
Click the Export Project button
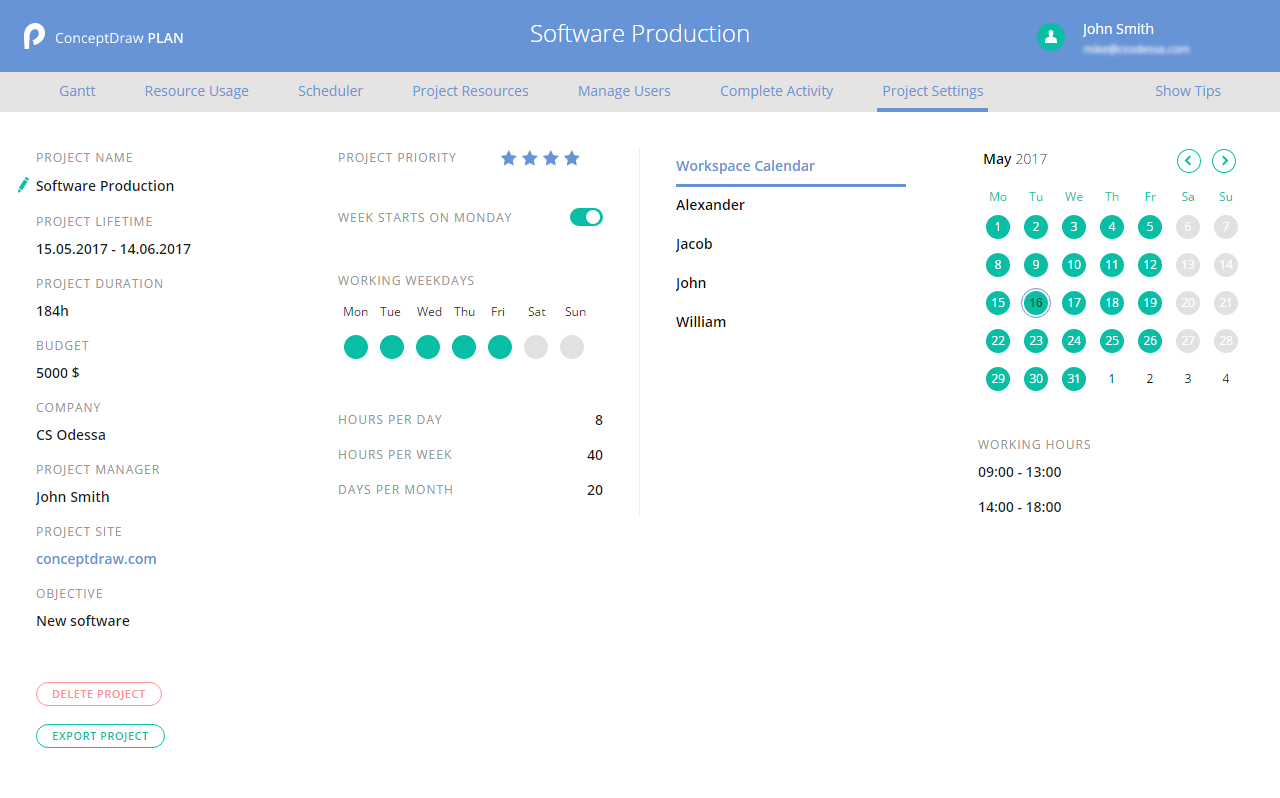100,736
